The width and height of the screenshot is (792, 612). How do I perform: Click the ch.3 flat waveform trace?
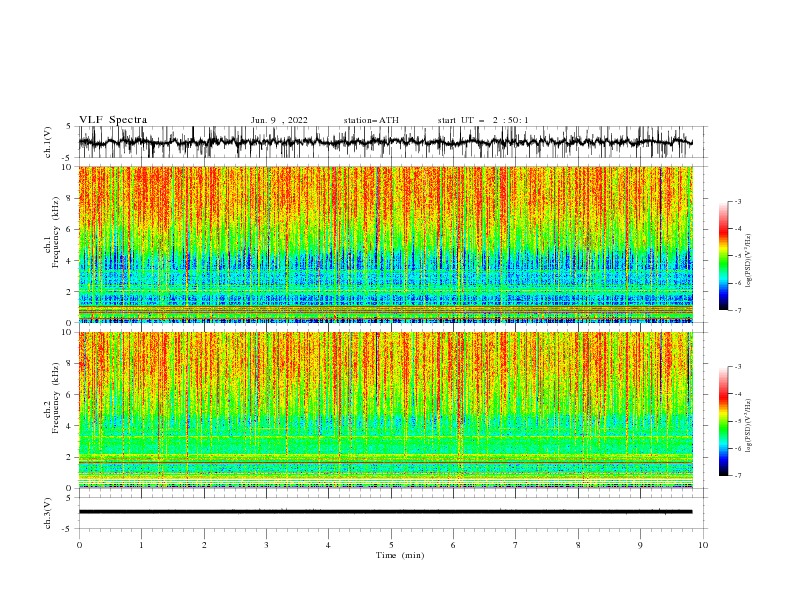(x=385, y=512)
